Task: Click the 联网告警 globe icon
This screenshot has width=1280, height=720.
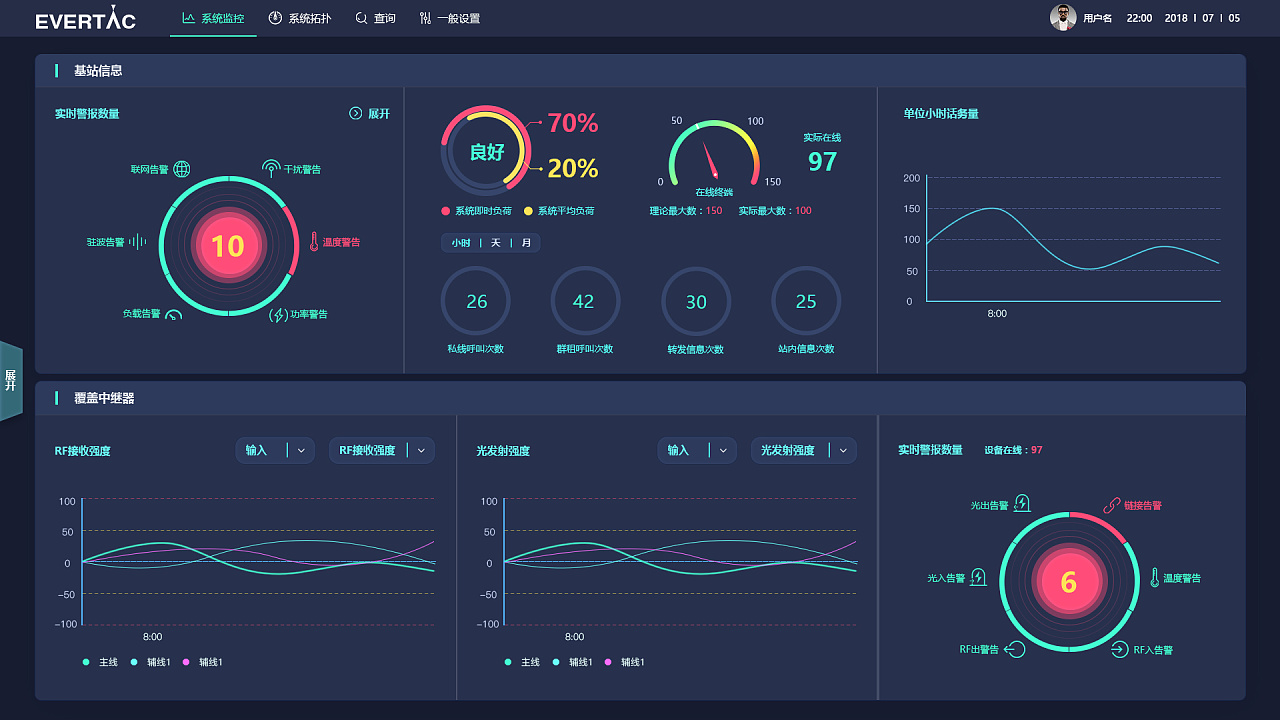Action: 181,169
